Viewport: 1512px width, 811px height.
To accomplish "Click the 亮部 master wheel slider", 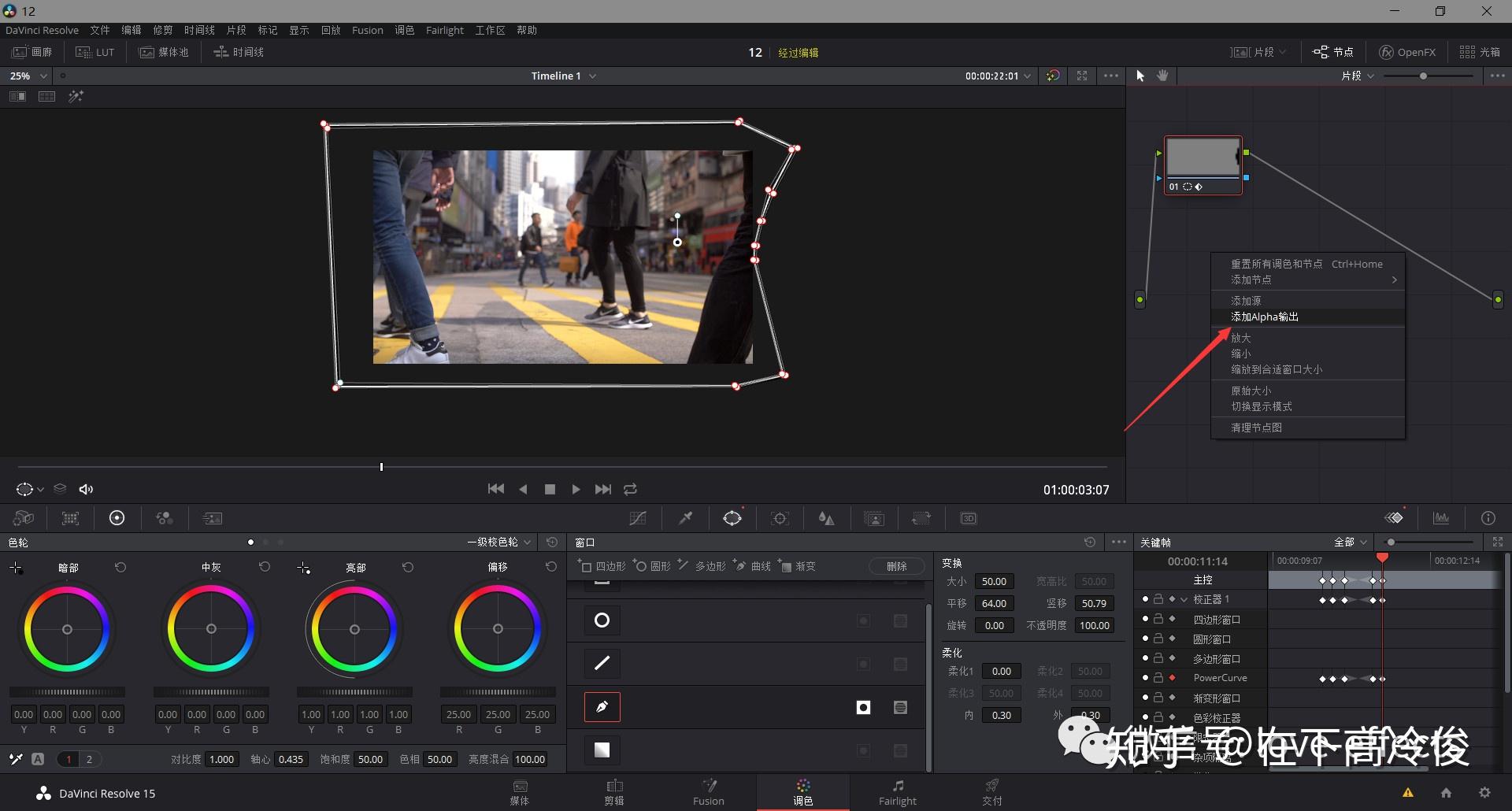I will click(x=354, y=692).
